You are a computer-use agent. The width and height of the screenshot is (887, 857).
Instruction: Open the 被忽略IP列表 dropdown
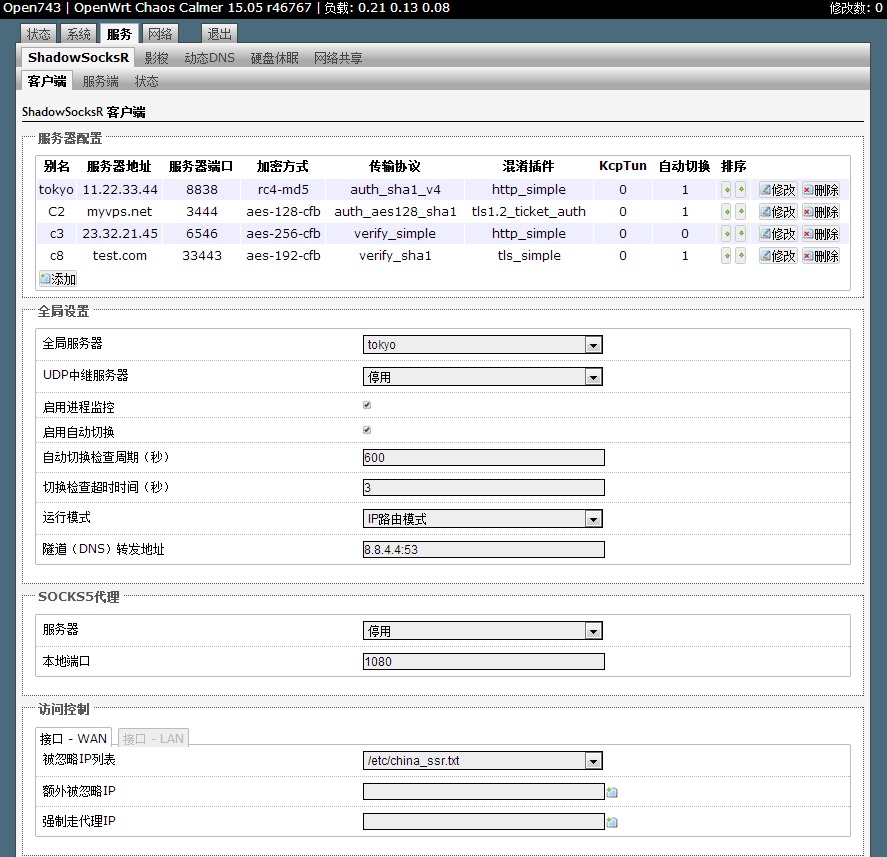coord(482,761)
